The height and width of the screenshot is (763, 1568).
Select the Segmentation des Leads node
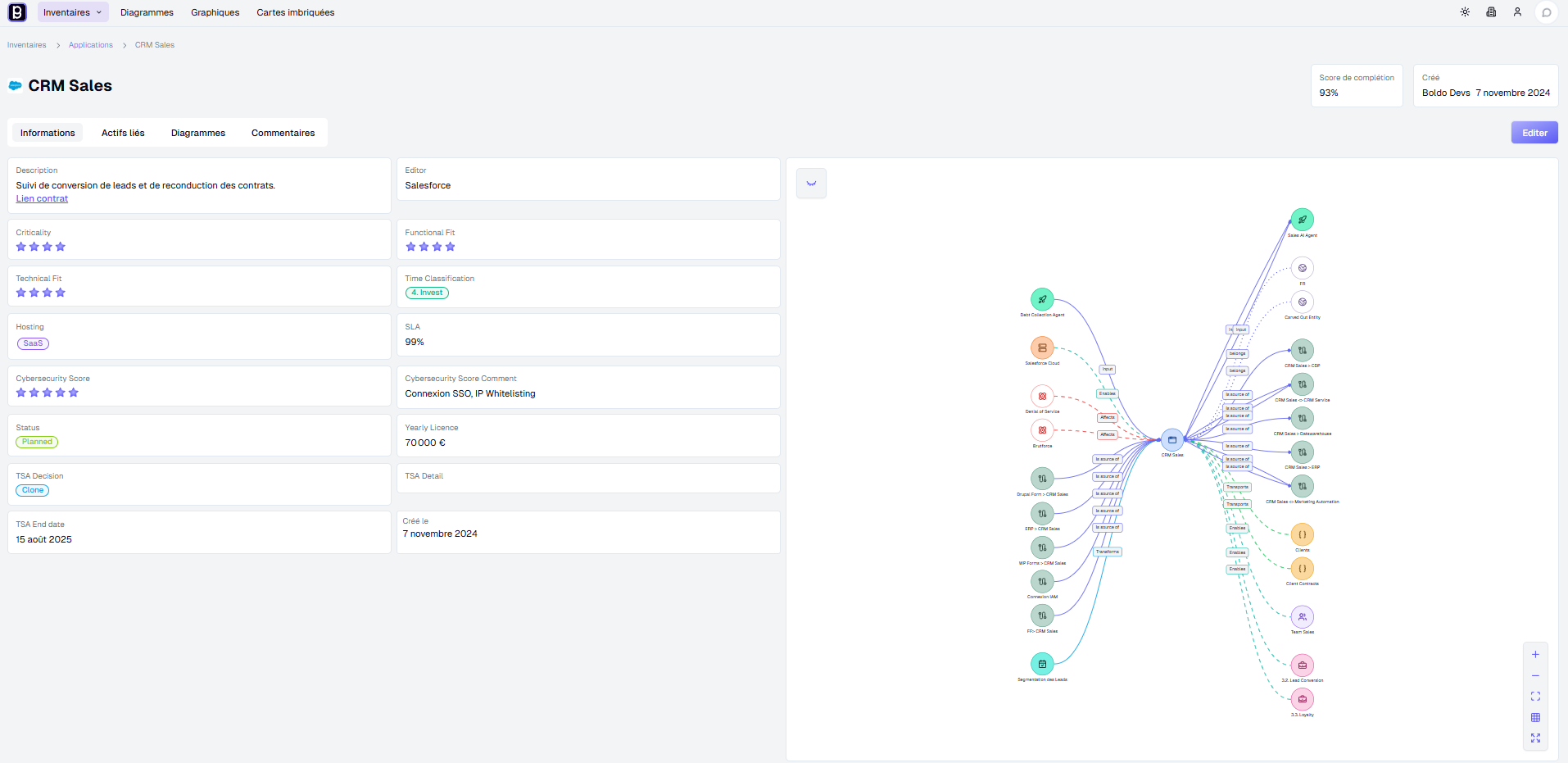click(1042, 664)
